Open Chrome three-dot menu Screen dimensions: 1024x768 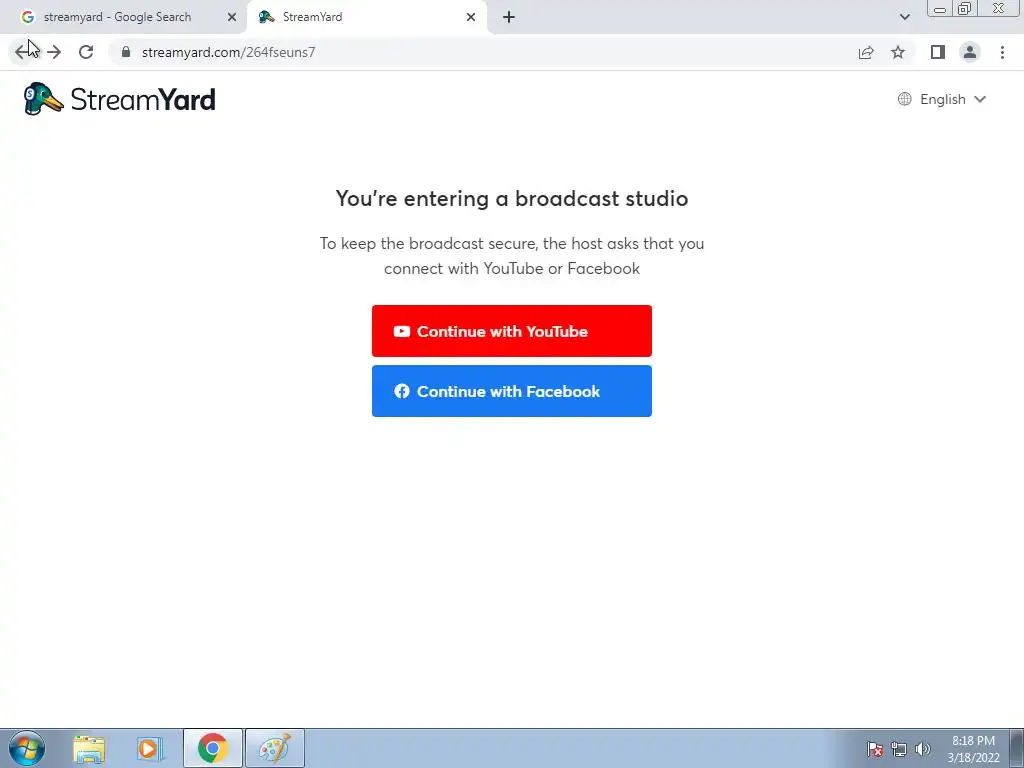[x=1002, y=52]
